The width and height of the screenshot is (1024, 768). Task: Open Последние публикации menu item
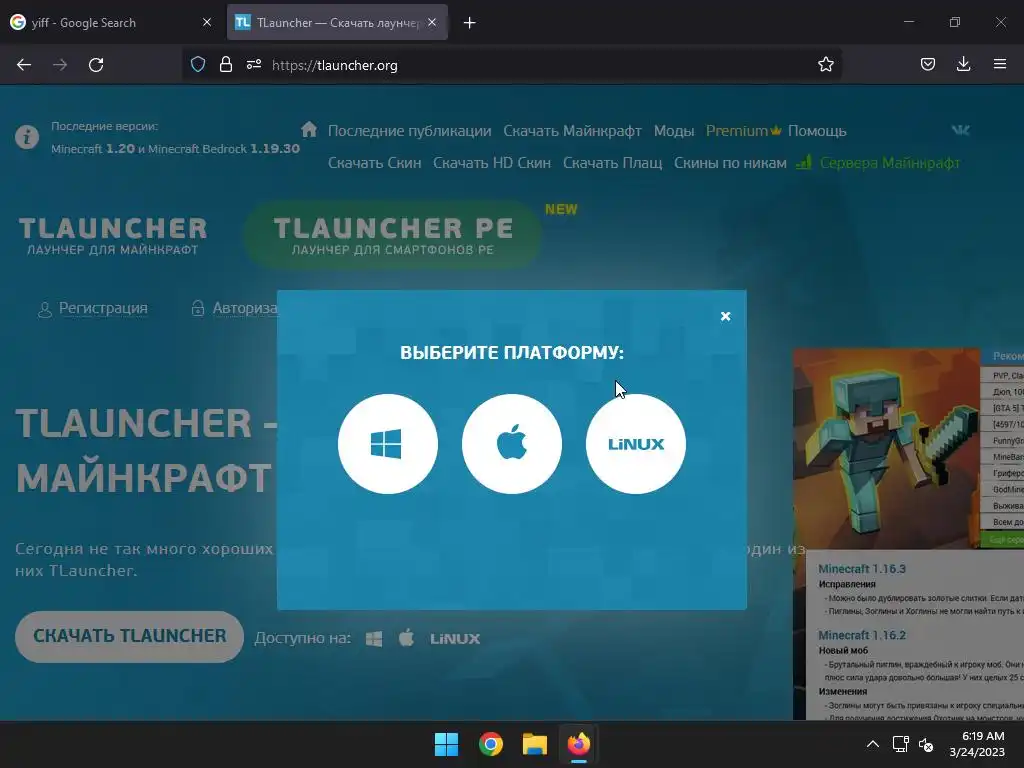click(409, 131)
